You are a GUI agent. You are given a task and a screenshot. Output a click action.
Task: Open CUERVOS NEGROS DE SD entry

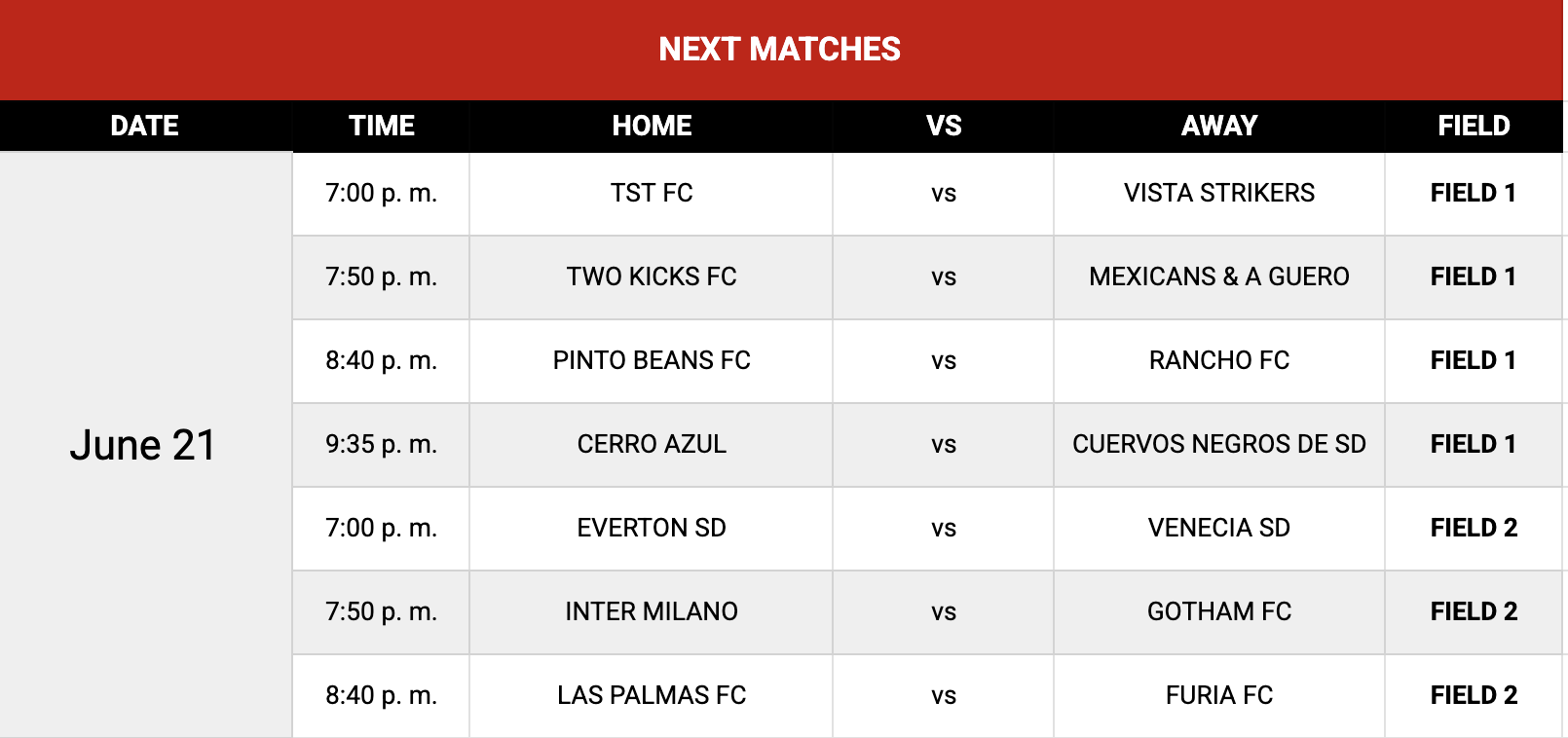point(1219,444)
